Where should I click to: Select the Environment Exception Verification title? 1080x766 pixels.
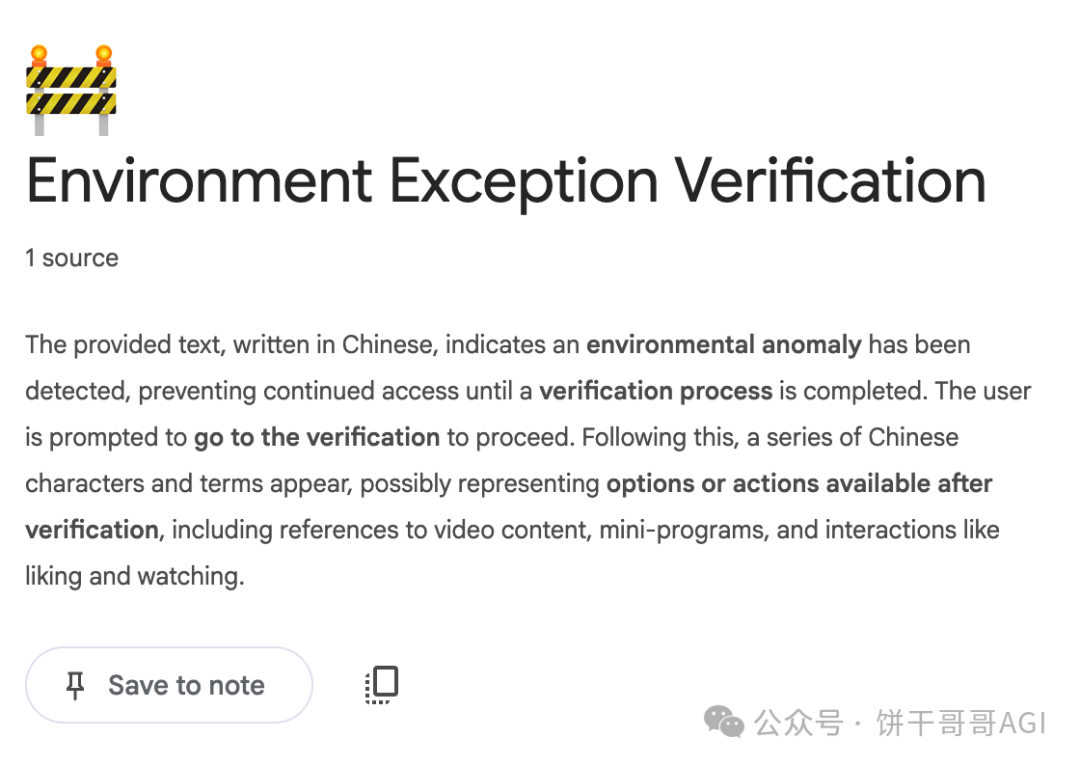(506, 181)
